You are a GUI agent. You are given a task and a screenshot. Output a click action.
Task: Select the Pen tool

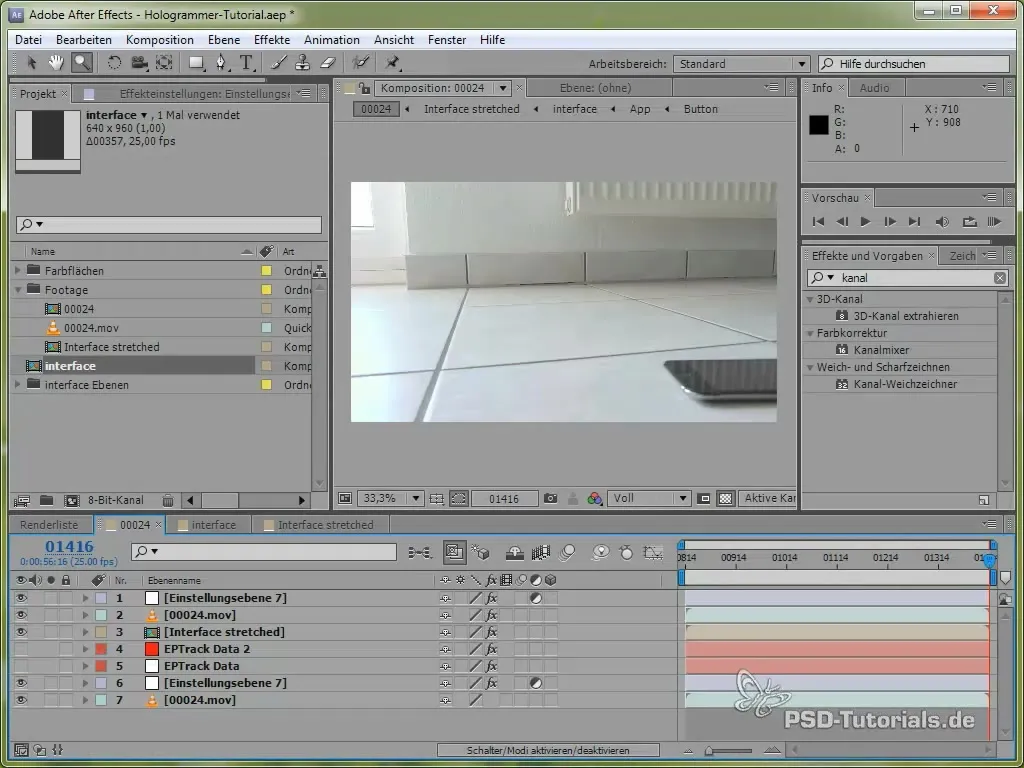[221, 62]
